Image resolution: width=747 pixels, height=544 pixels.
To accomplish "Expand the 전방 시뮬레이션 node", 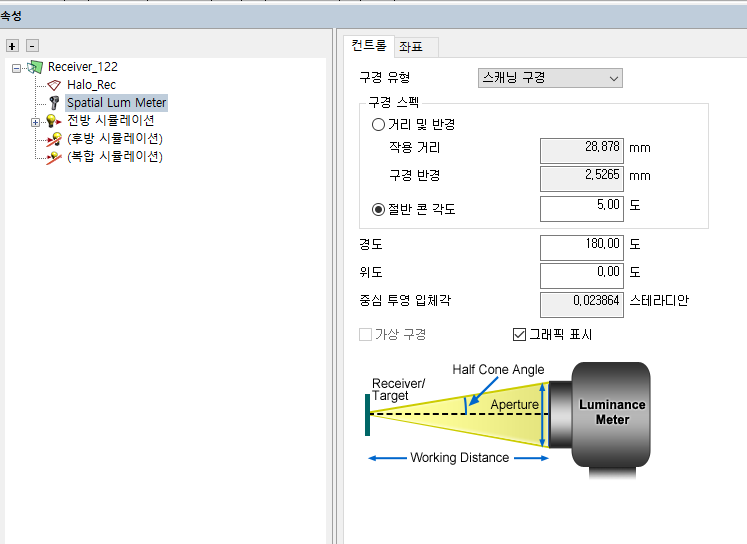I will [35, 122].
